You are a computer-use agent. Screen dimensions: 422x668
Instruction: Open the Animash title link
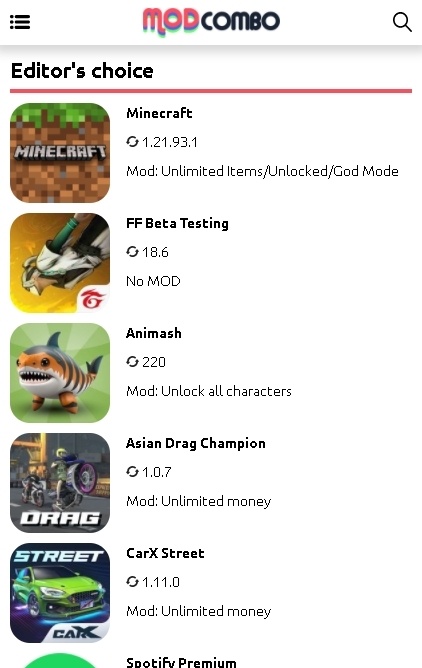click(154, 333)
